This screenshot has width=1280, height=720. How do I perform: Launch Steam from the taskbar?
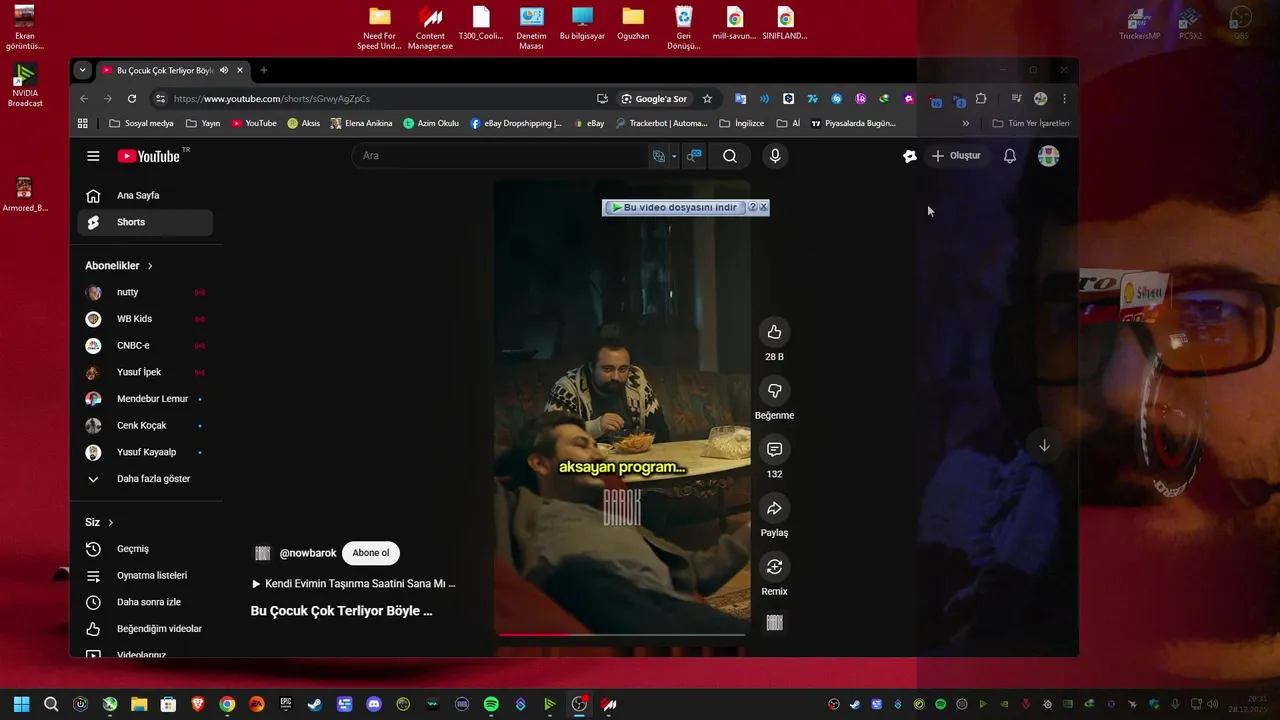coord(315,704)
